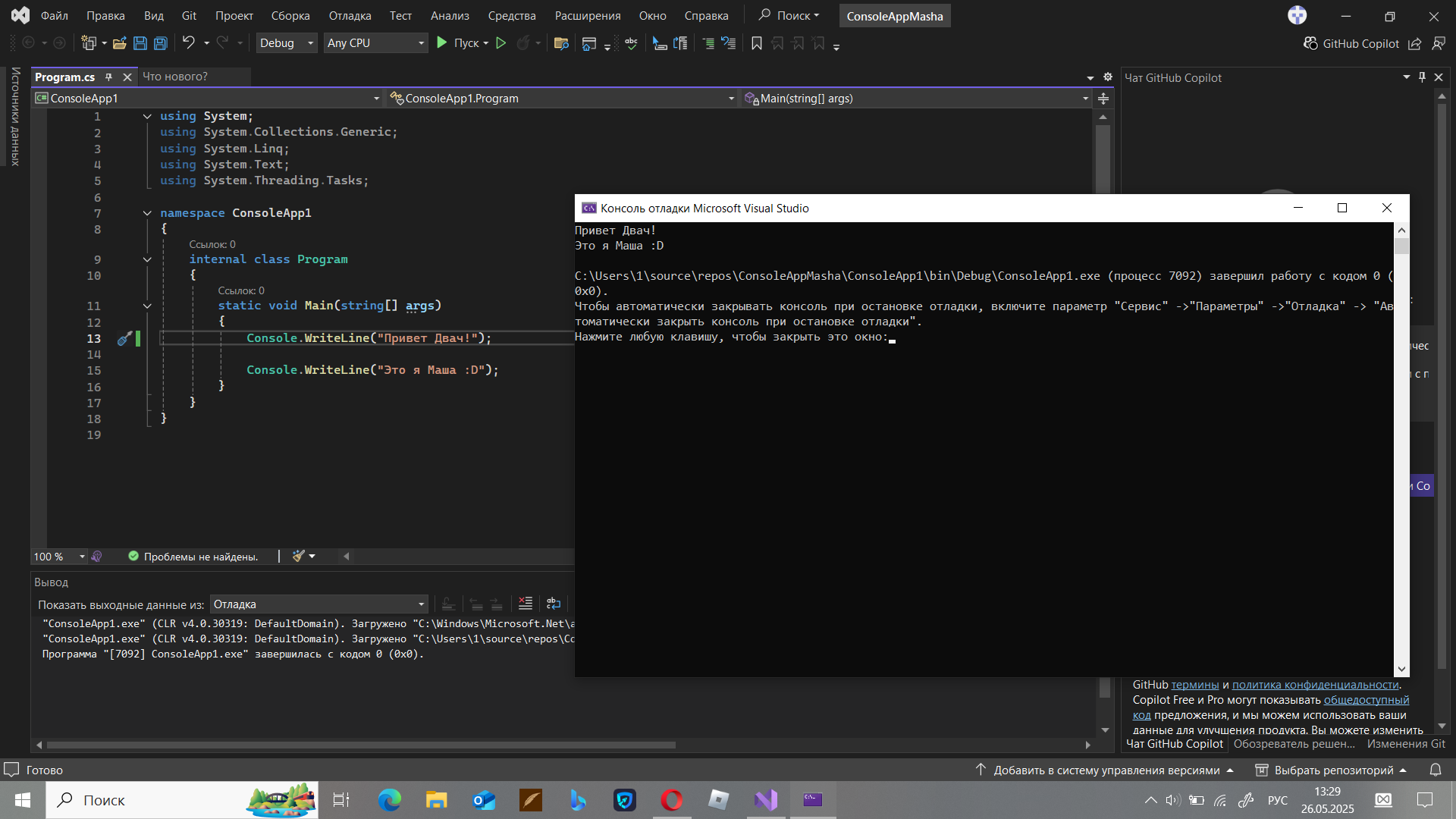
Task: Click the Save All icon
Action: pos(161,43)
